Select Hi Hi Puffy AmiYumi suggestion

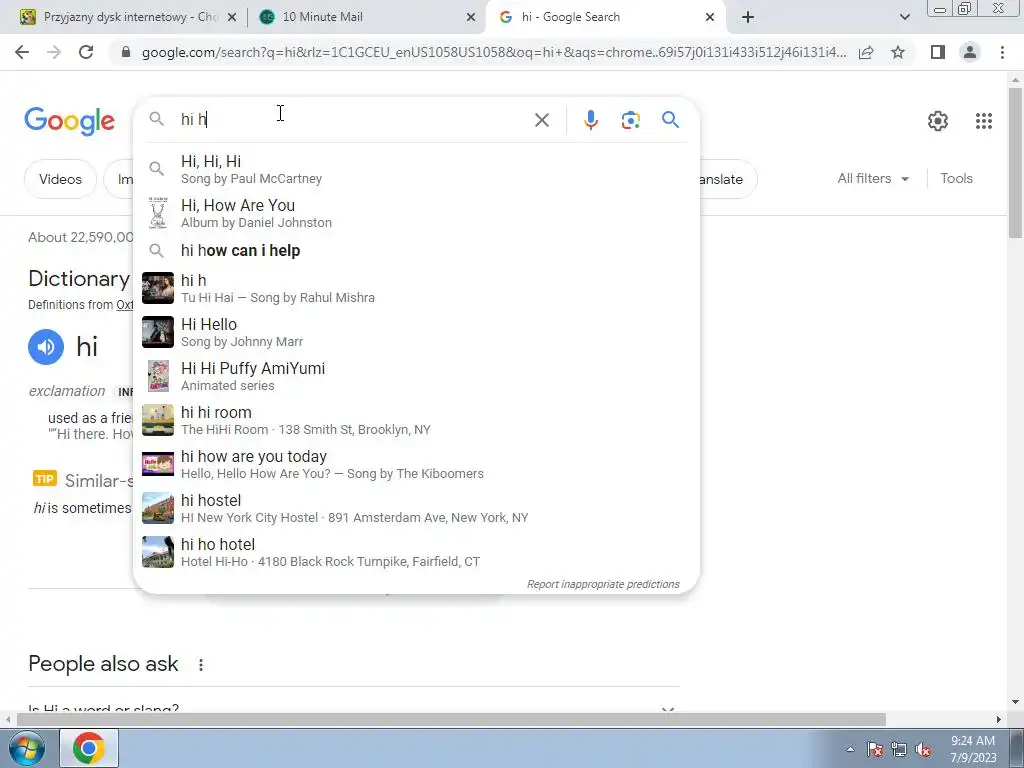(x=416, y=376)
